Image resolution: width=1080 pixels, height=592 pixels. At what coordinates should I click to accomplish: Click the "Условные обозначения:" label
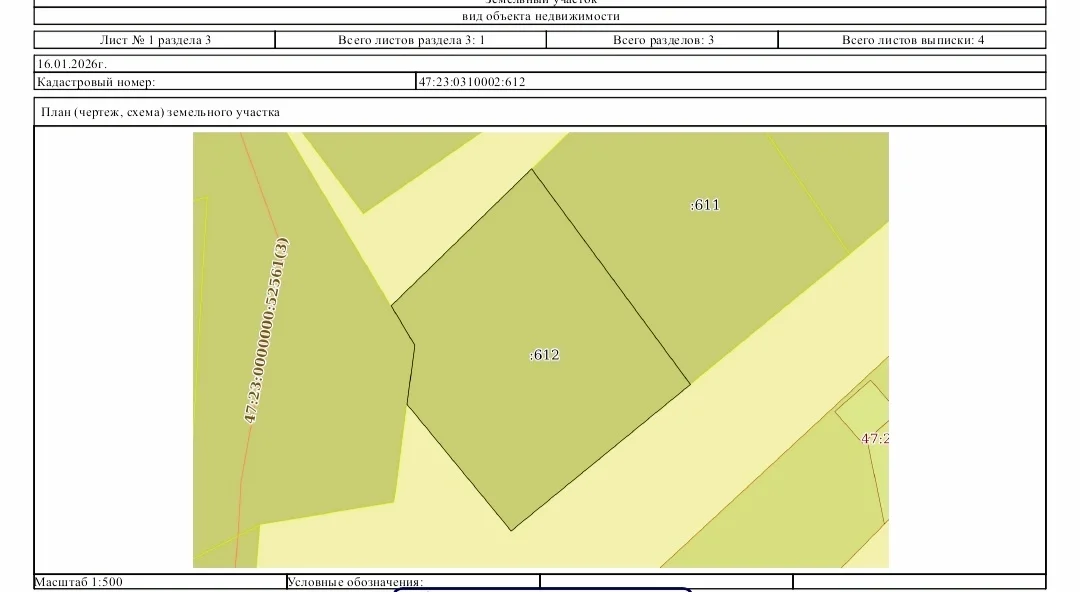(x=355, y=582)
